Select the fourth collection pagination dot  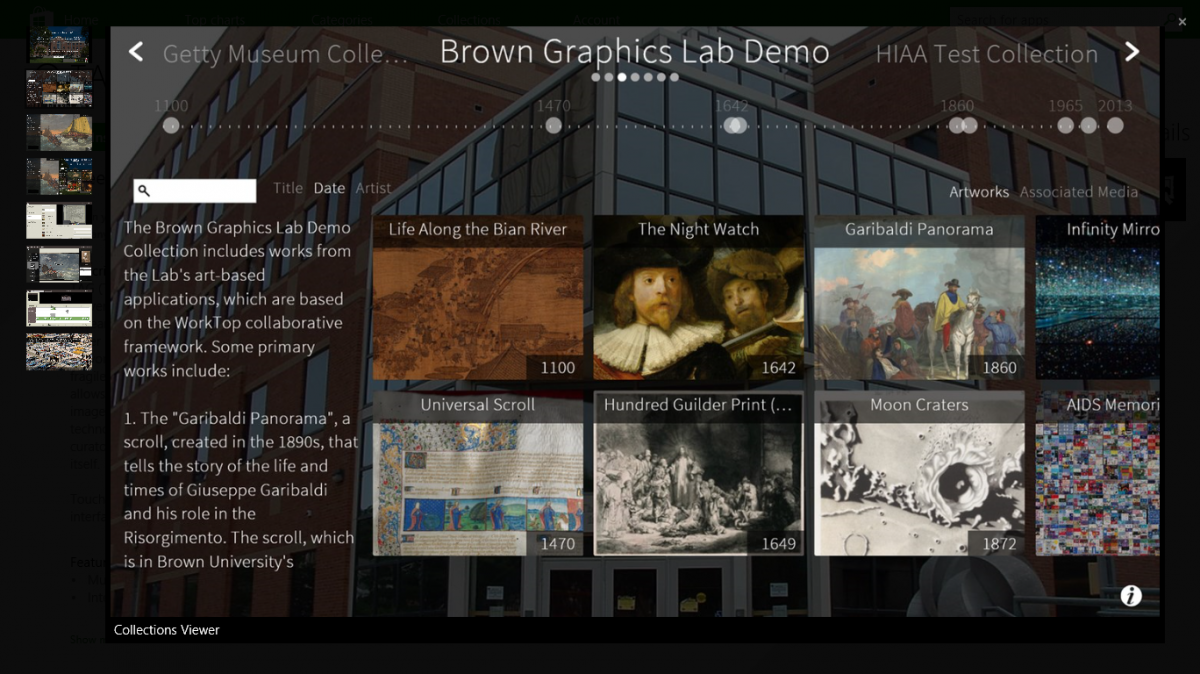(635, 77)
